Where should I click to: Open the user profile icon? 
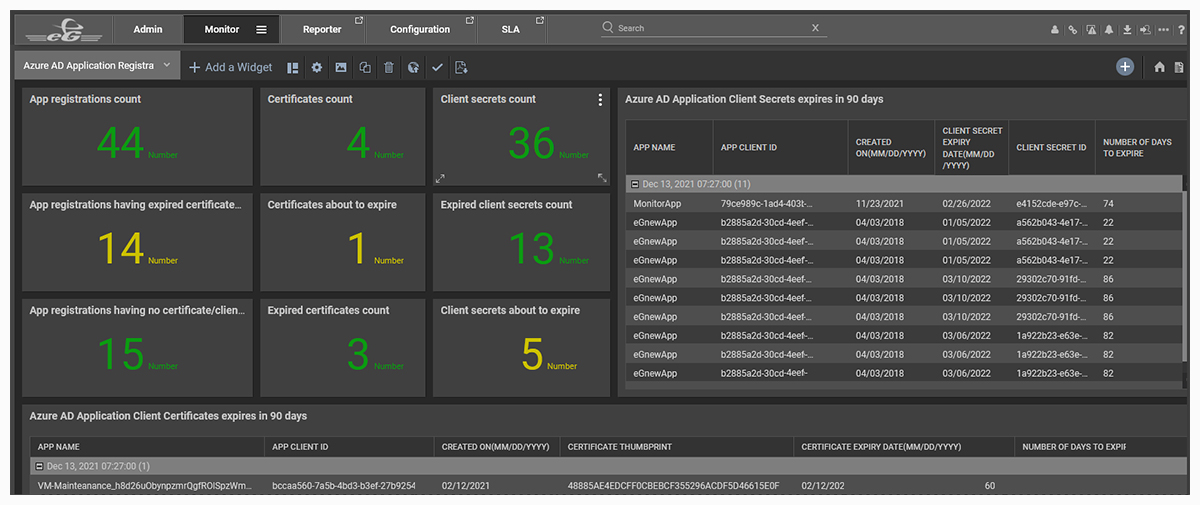(x=1054, y=30)
